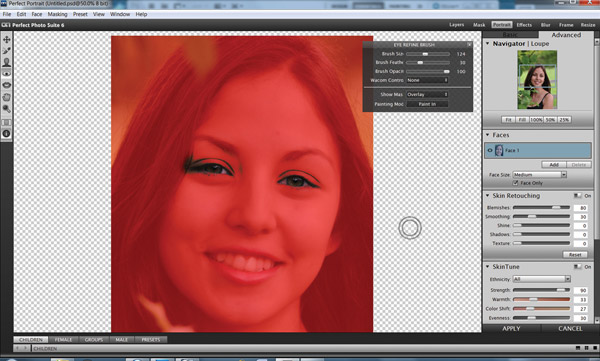
Task: Switch to the Layers module
Action: pyautogui.click(x=457, y=25)
